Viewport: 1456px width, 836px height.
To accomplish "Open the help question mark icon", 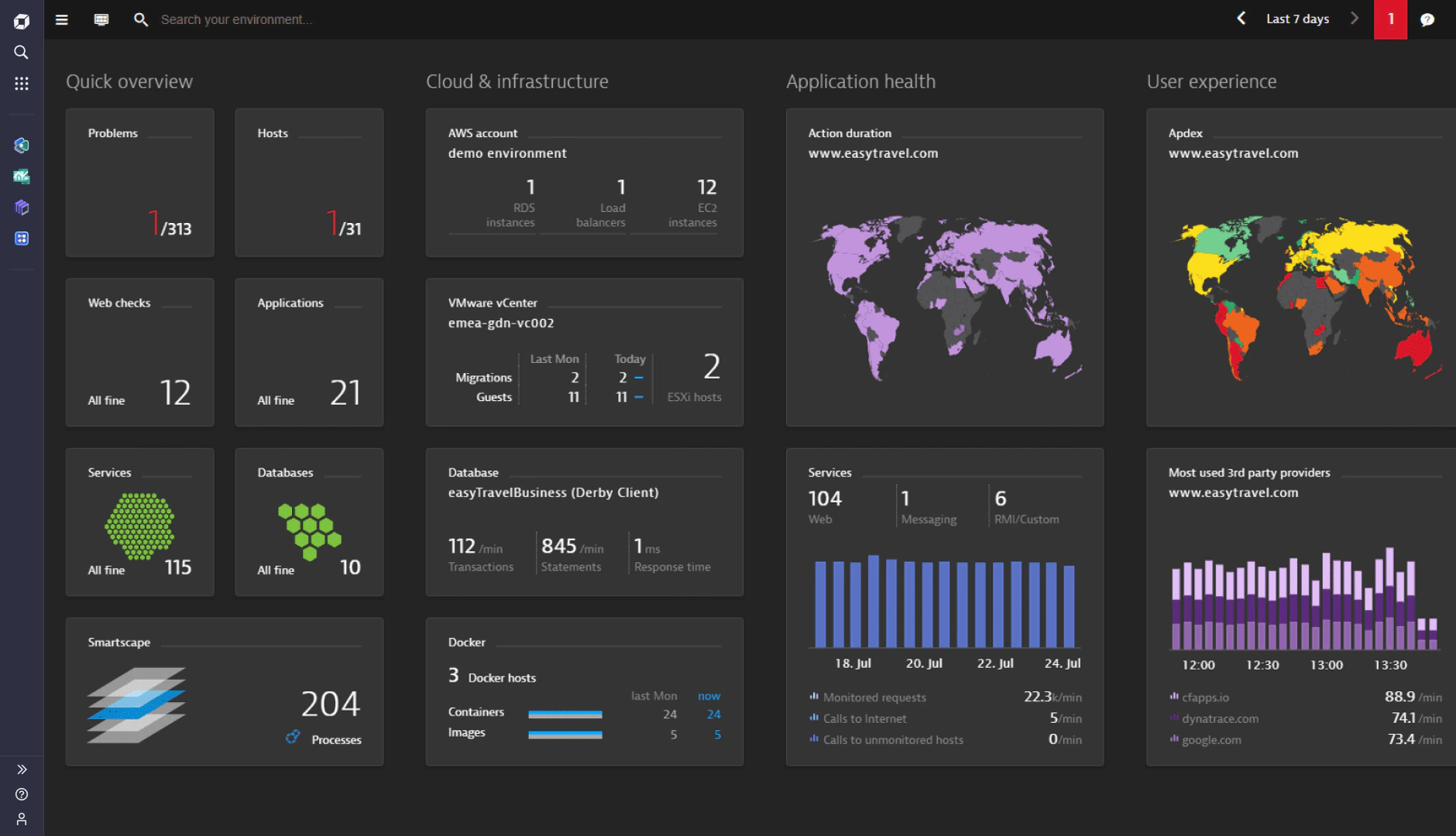I will point(22,794).
